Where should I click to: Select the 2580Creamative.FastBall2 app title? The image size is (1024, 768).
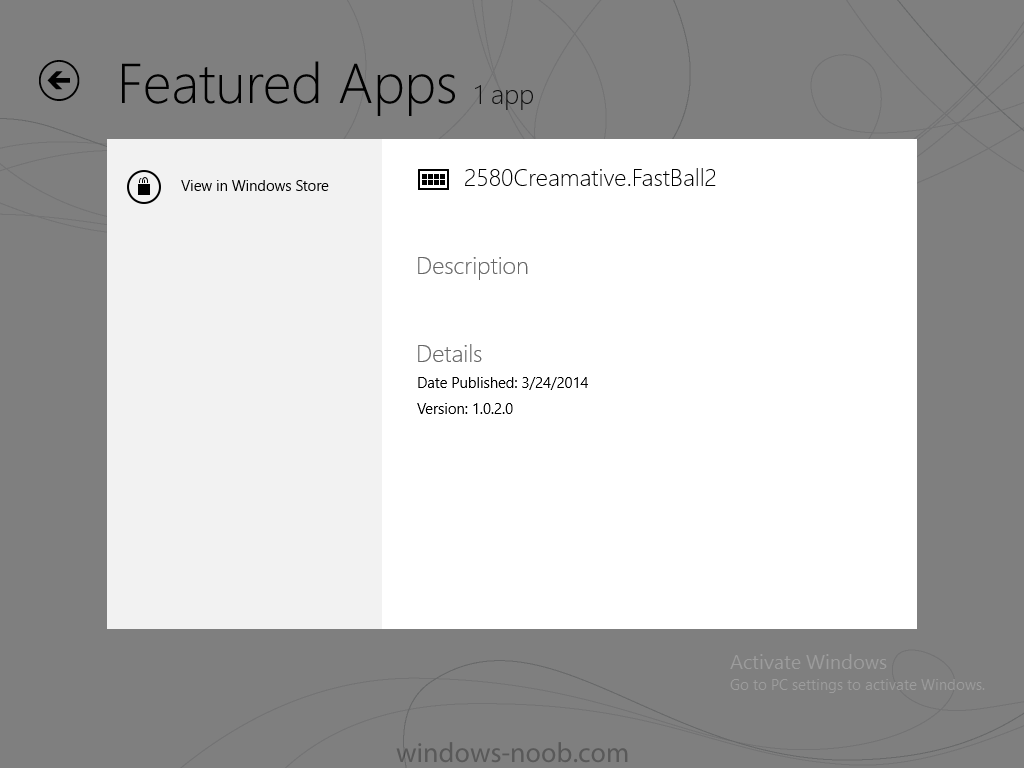coord(590,178)
